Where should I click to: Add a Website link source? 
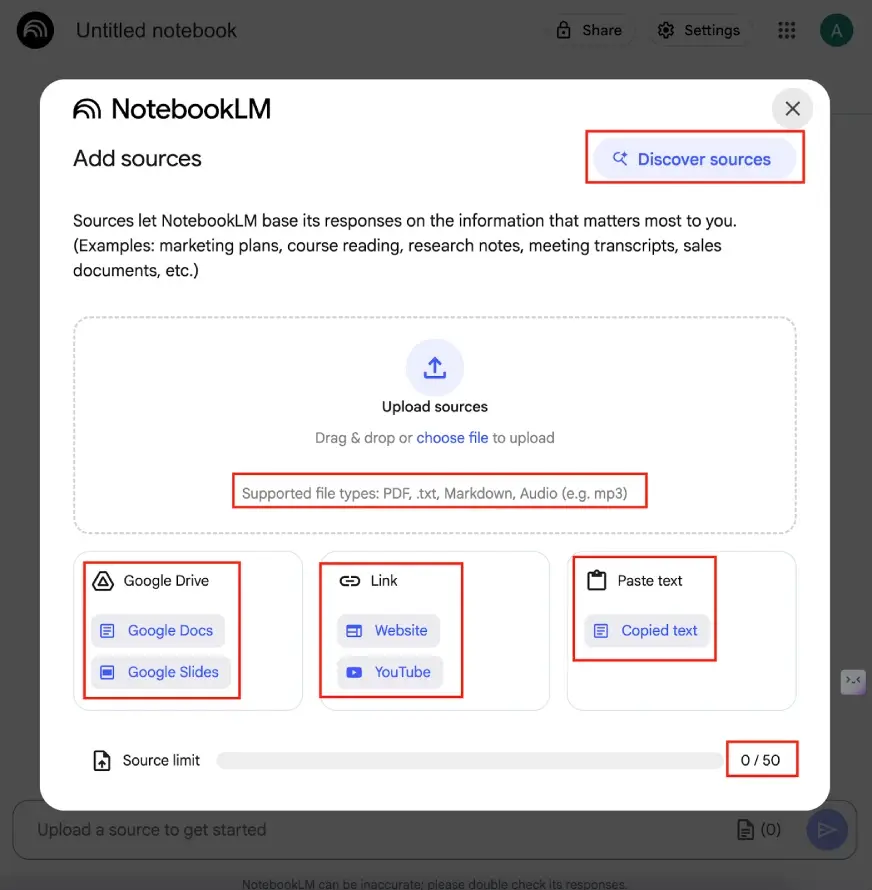(x=388, y=631)
